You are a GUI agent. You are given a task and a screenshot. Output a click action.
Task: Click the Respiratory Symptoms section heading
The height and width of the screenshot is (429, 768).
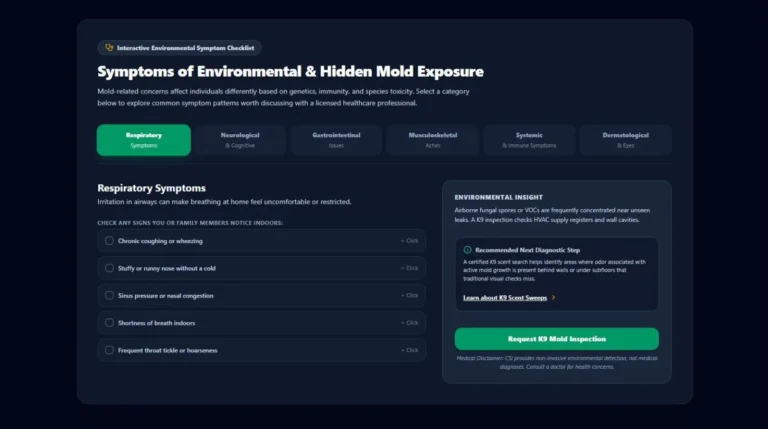[x=151, y=188]
